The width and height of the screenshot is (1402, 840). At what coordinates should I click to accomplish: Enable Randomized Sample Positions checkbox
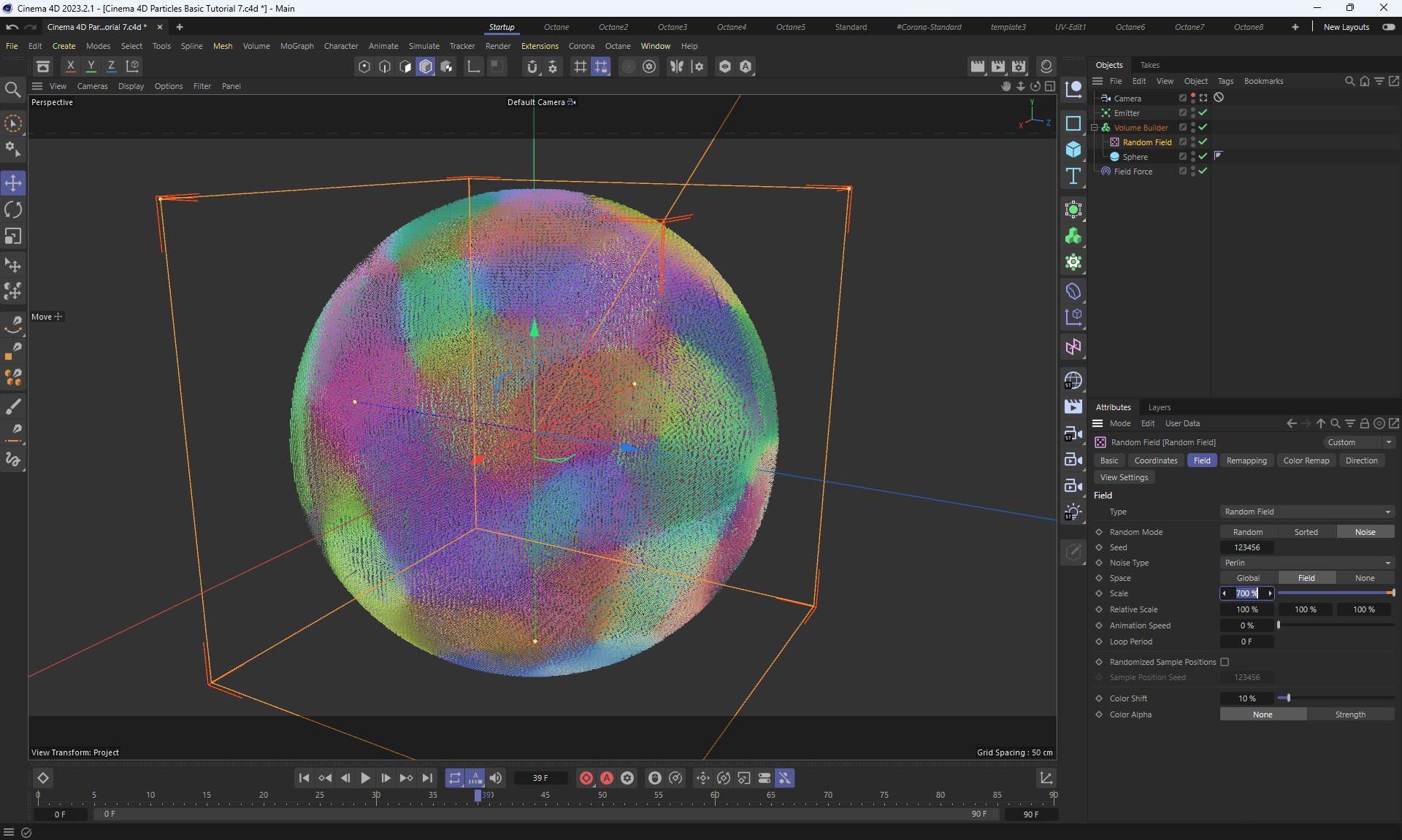pos(1225,662)
